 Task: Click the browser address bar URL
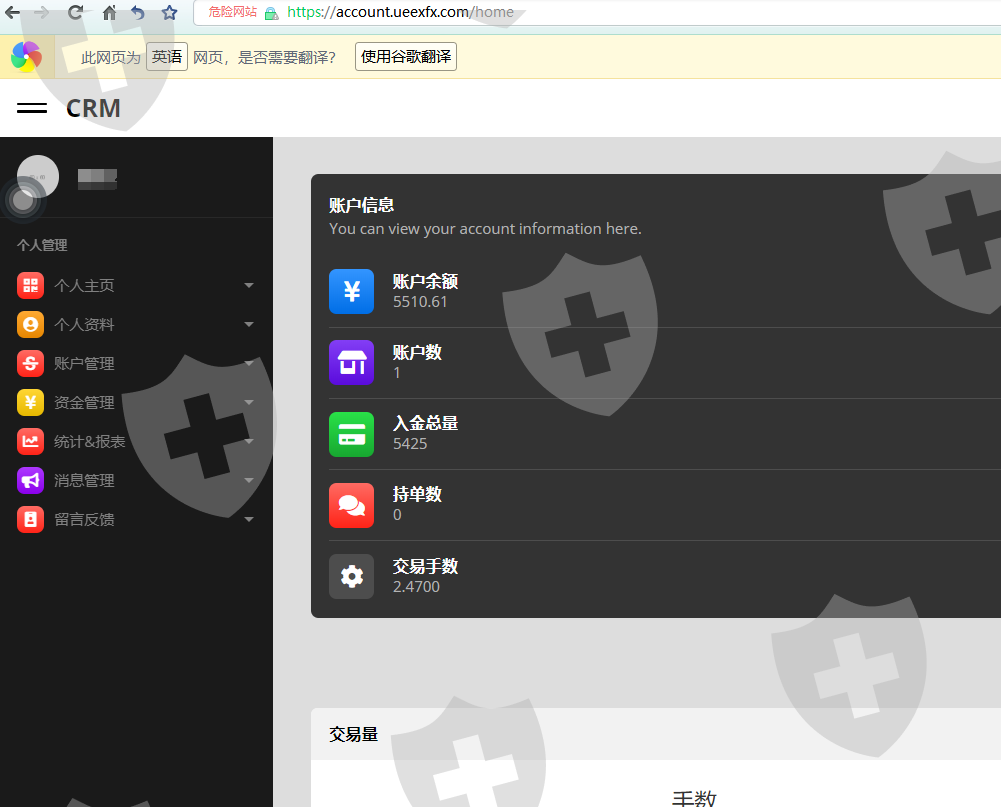[400, 13]
